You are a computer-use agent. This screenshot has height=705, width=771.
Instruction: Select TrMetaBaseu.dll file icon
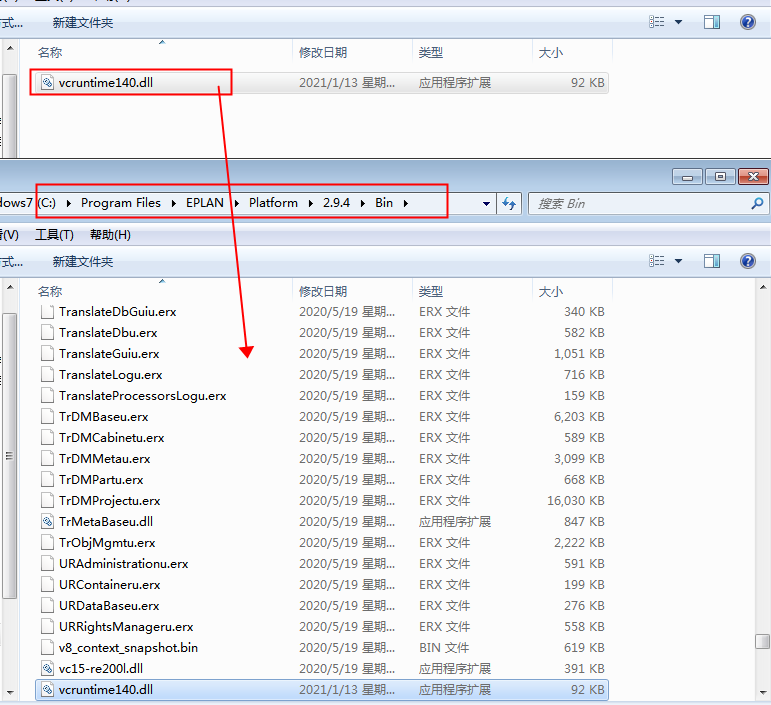pos(47,521)
